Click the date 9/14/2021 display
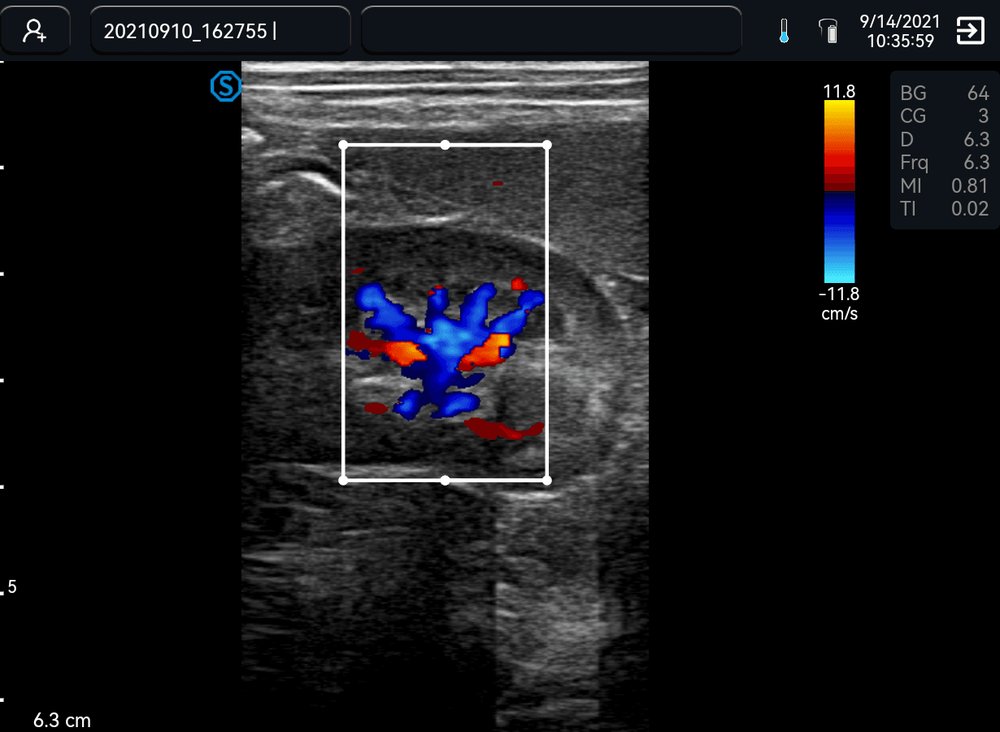 pyautogui.click(x=900, y=21)
